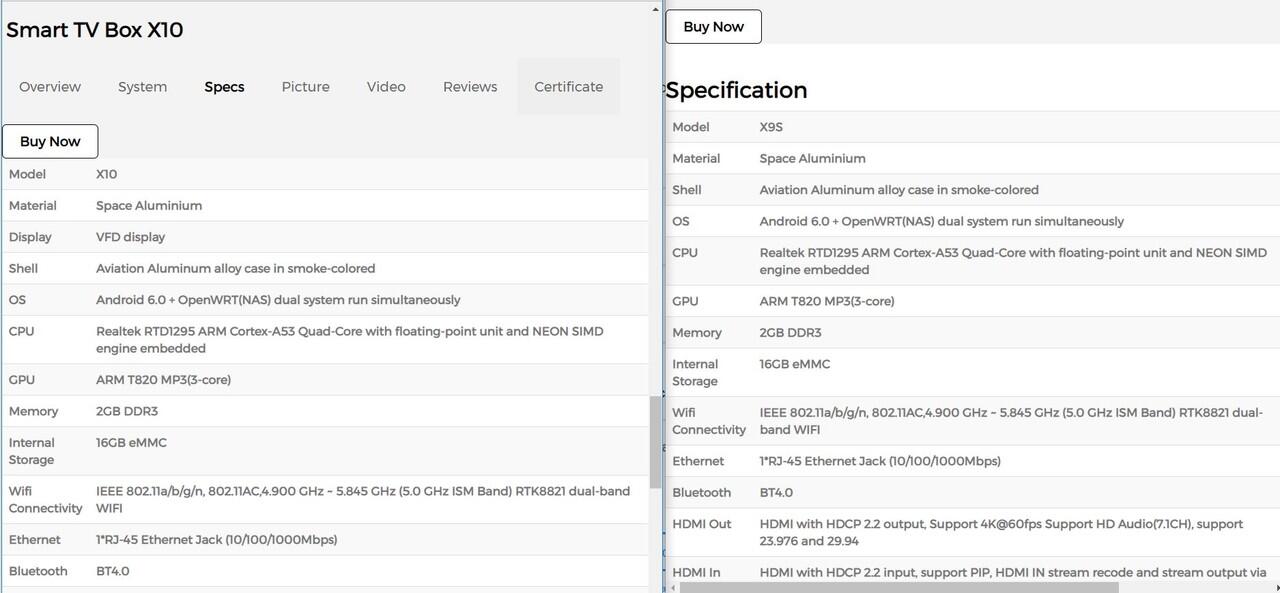Click 2GB DDR3 in the X10 pane
The height and width of the screenshot is (593, 1280).
[x=127, y=411]
